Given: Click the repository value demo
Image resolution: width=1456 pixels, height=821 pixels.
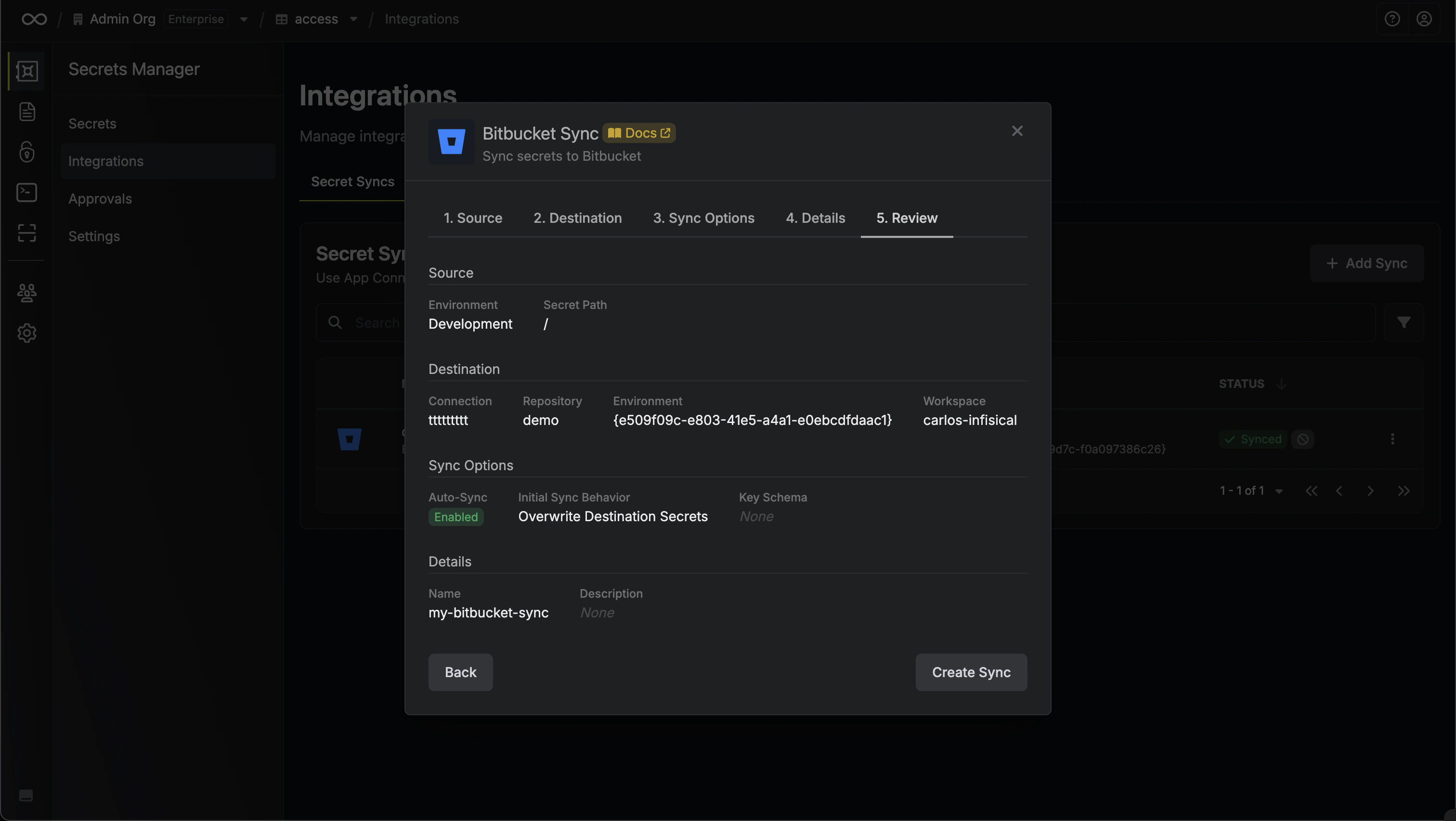Looking at the screenshot, I should tap(540, 421).
